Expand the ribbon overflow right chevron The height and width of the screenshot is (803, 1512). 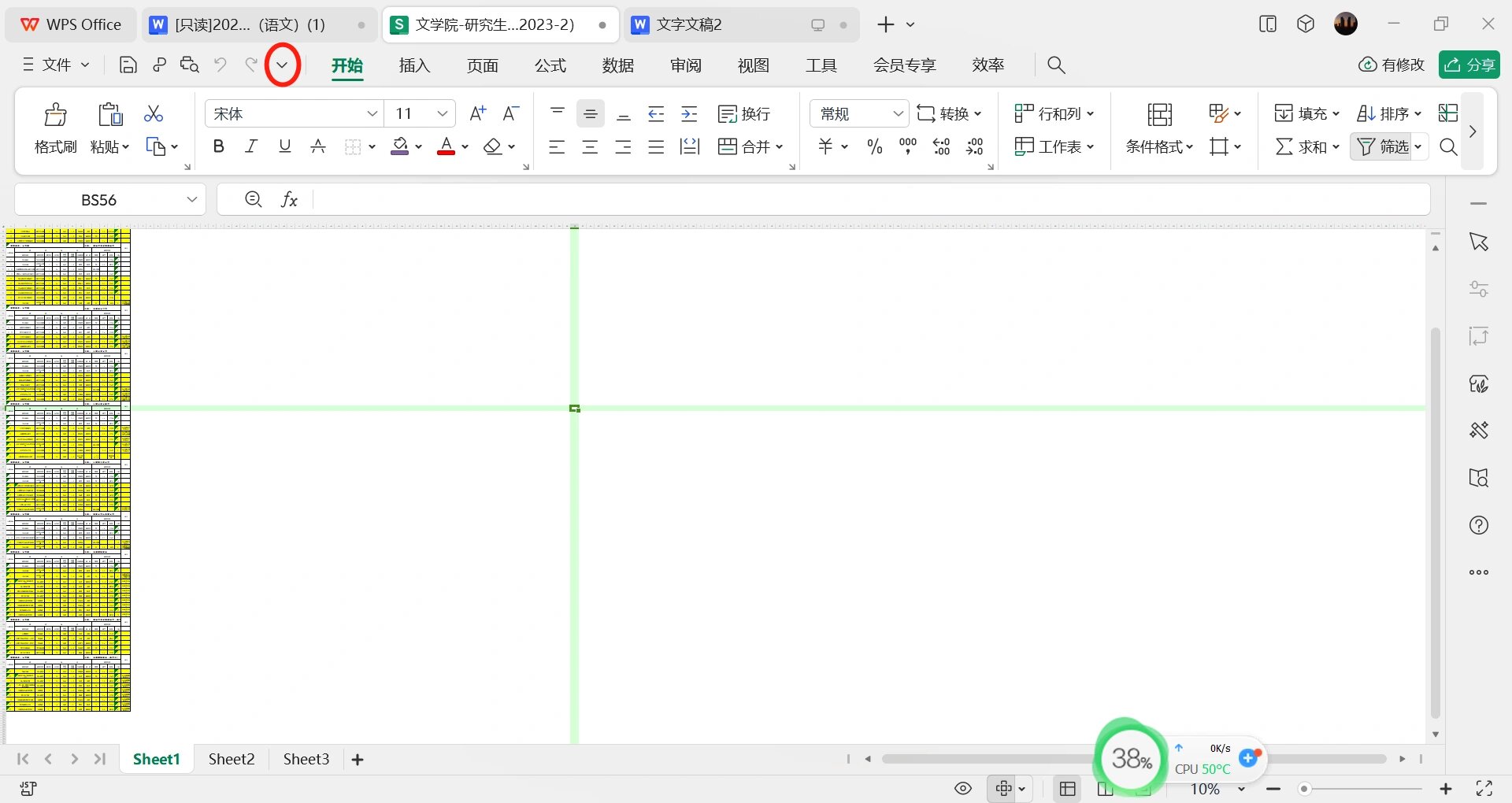[x=1472, y=131]
